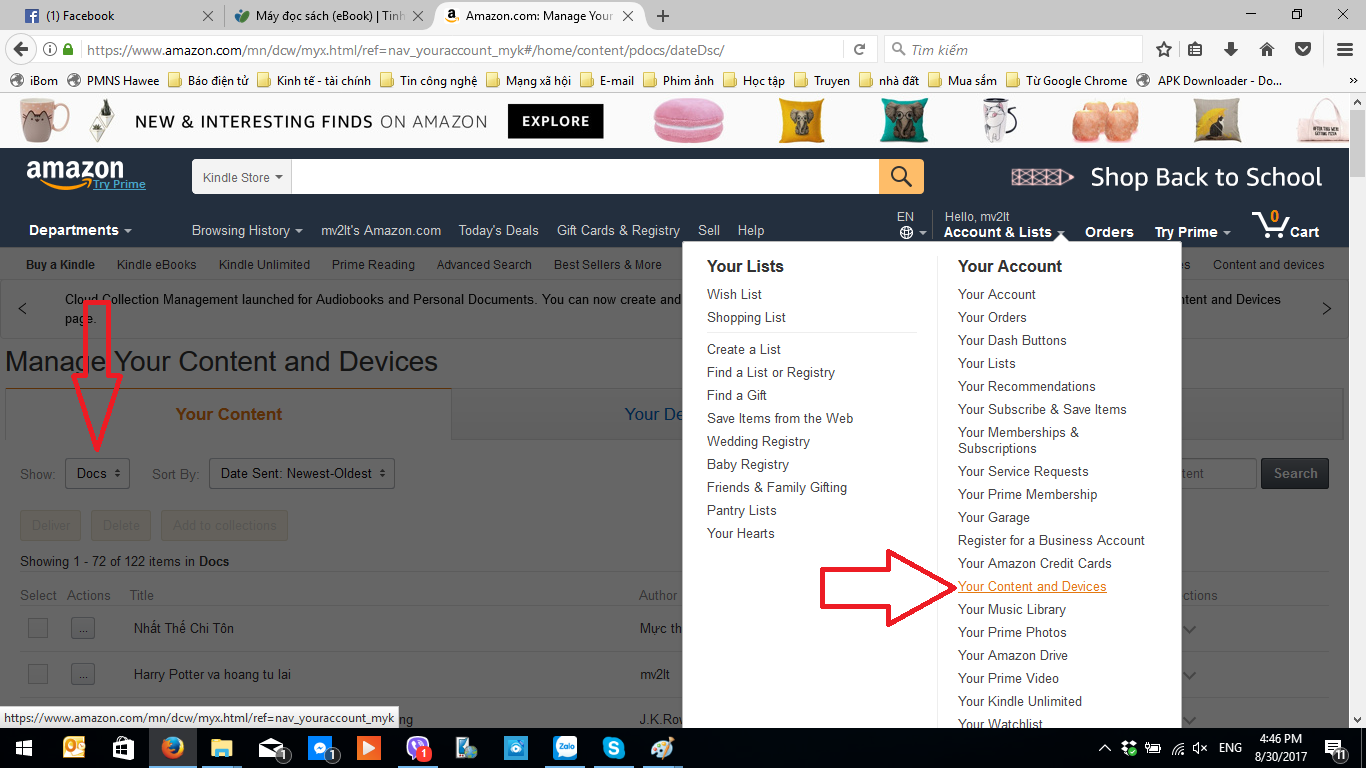The height and width of the screenshot is (768, 1366).
Task: Open Advanced Search in sub navigation
Action: coord(484,265)
